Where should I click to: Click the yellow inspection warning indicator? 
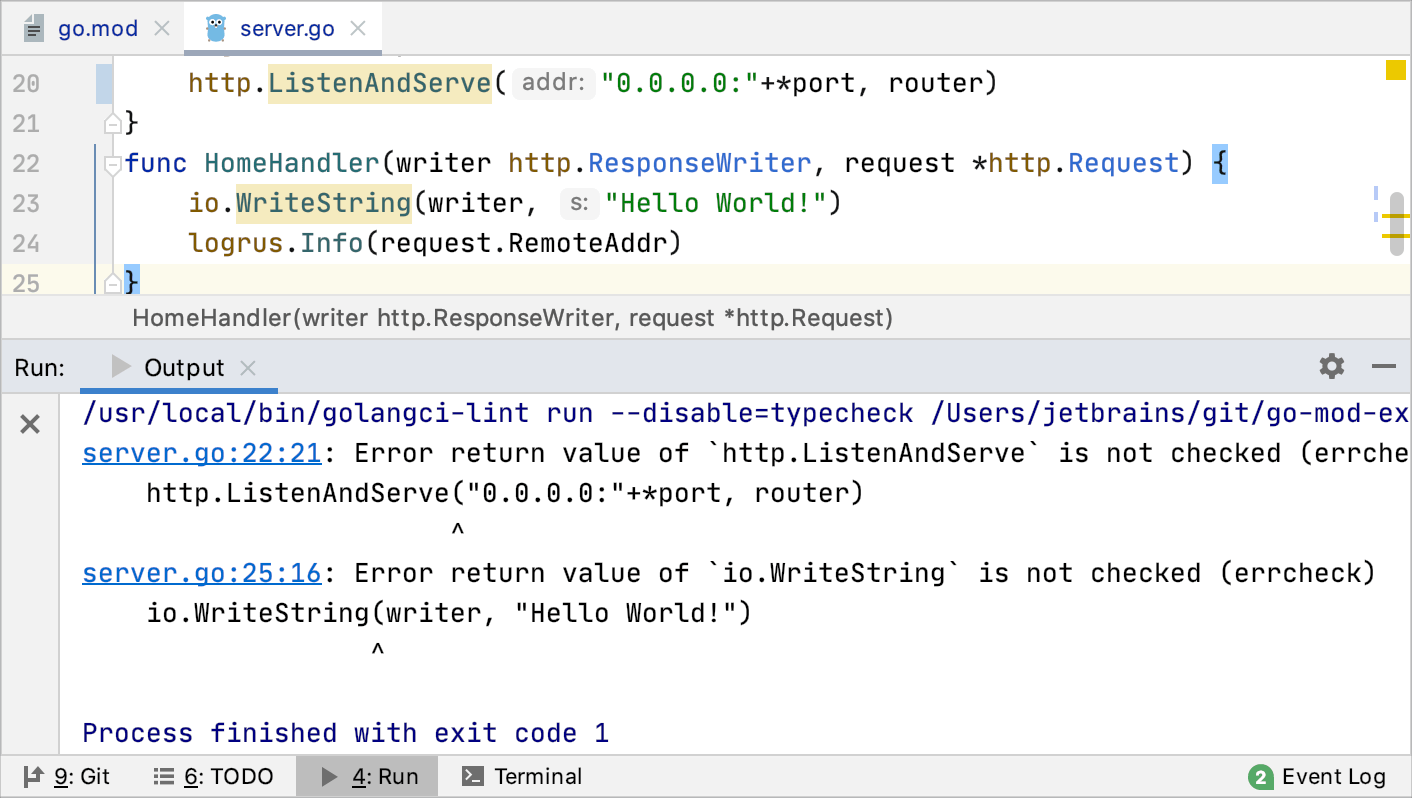tap(1395, 70)
